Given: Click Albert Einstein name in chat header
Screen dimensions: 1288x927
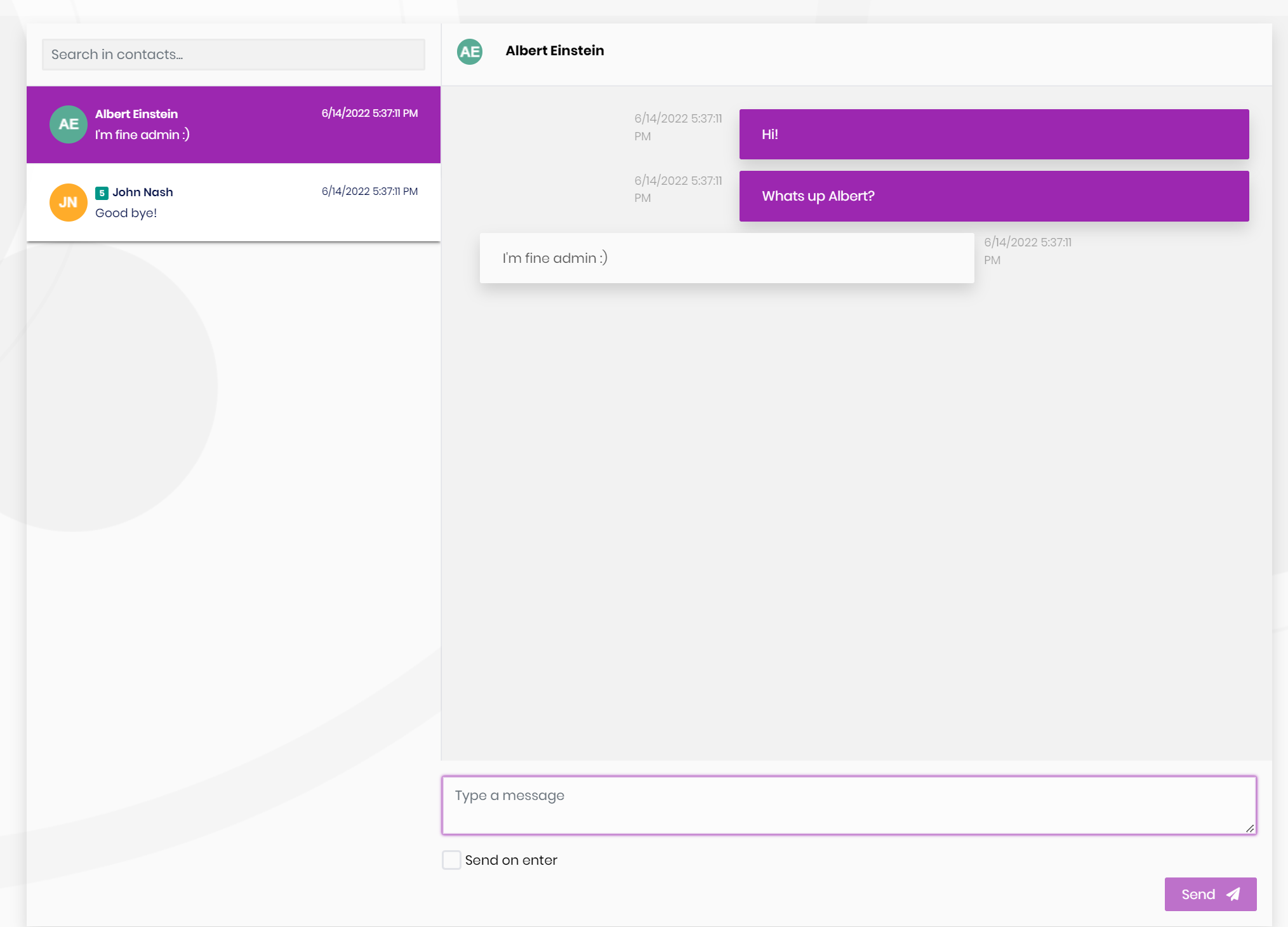Looking at the screenshot, I should 554,51.
